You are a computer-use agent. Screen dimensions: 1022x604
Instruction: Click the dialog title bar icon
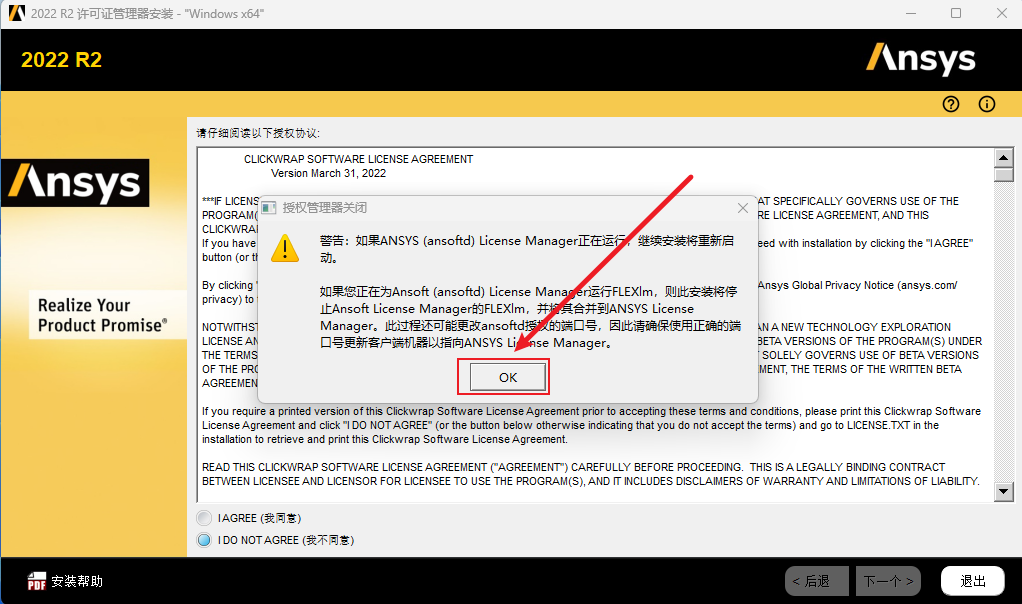pos(269,208)
